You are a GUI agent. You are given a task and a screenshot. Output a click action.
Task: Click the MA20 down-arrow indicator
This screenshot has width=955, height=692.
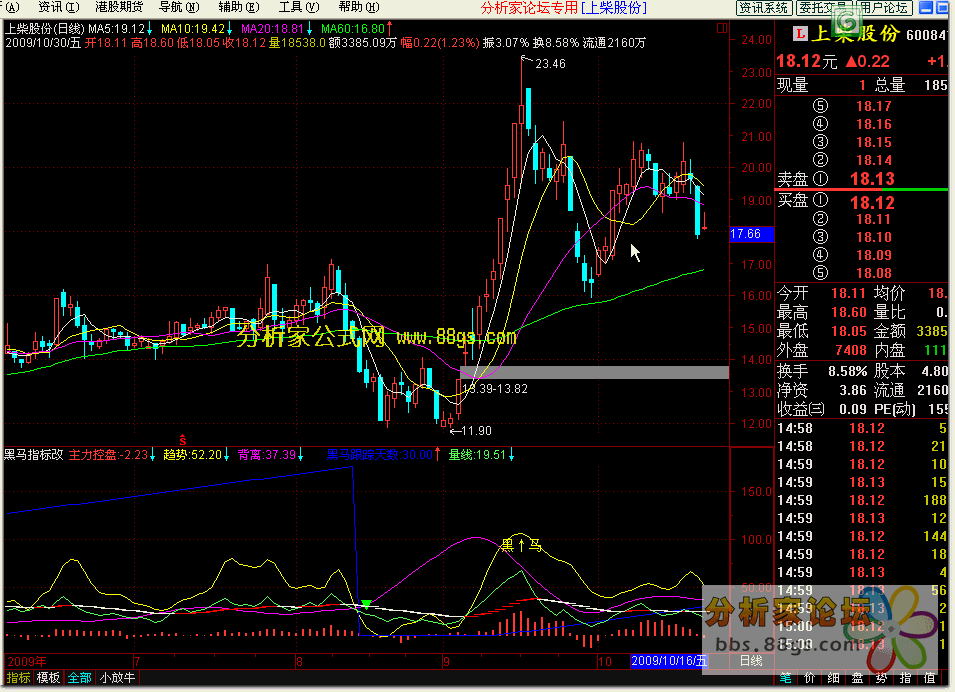click(x=309, y=29)
